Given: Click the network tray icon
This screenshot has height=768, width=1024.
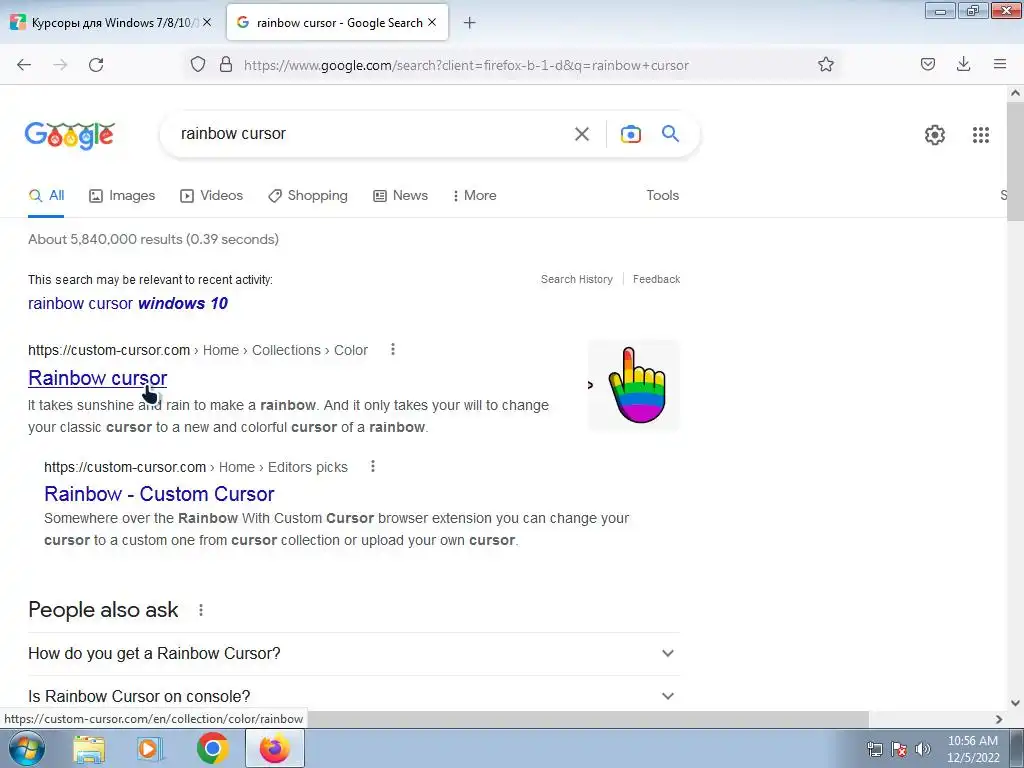Looking at the screenshot, I should [x=874, y=749].
